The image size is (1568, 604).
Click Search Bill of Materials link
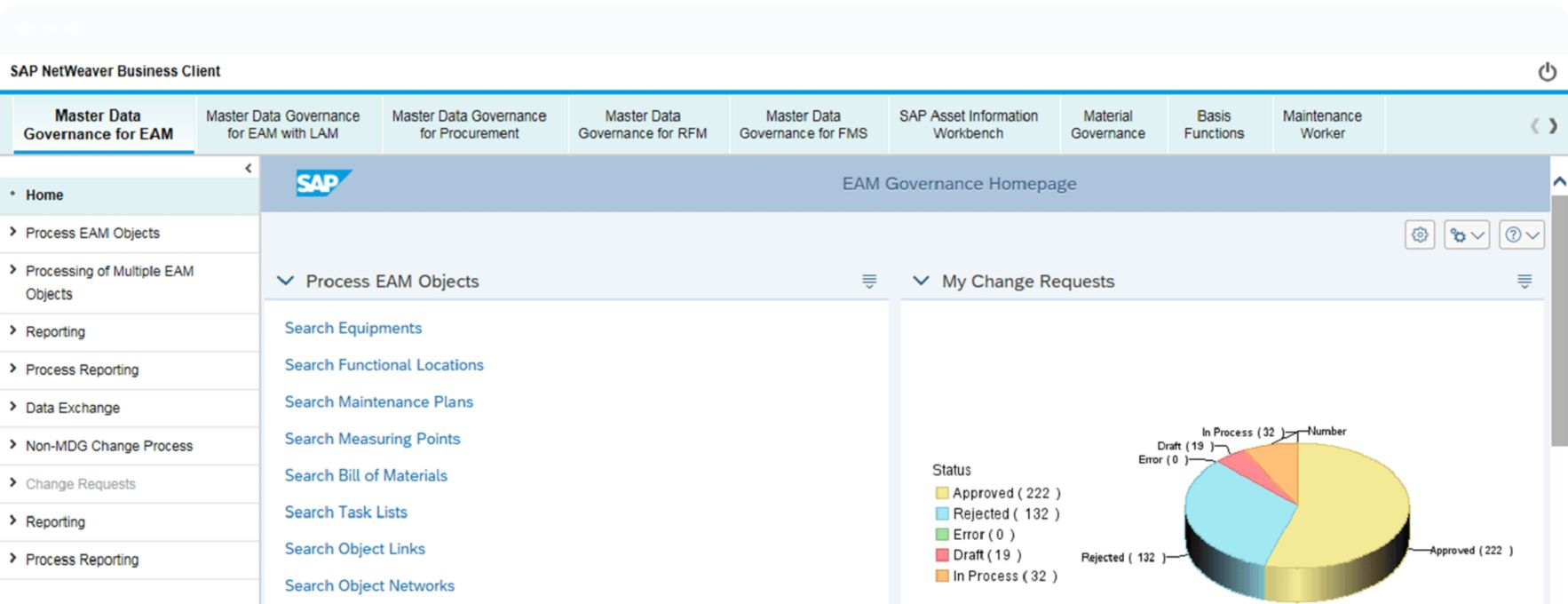tap(366, 475)
